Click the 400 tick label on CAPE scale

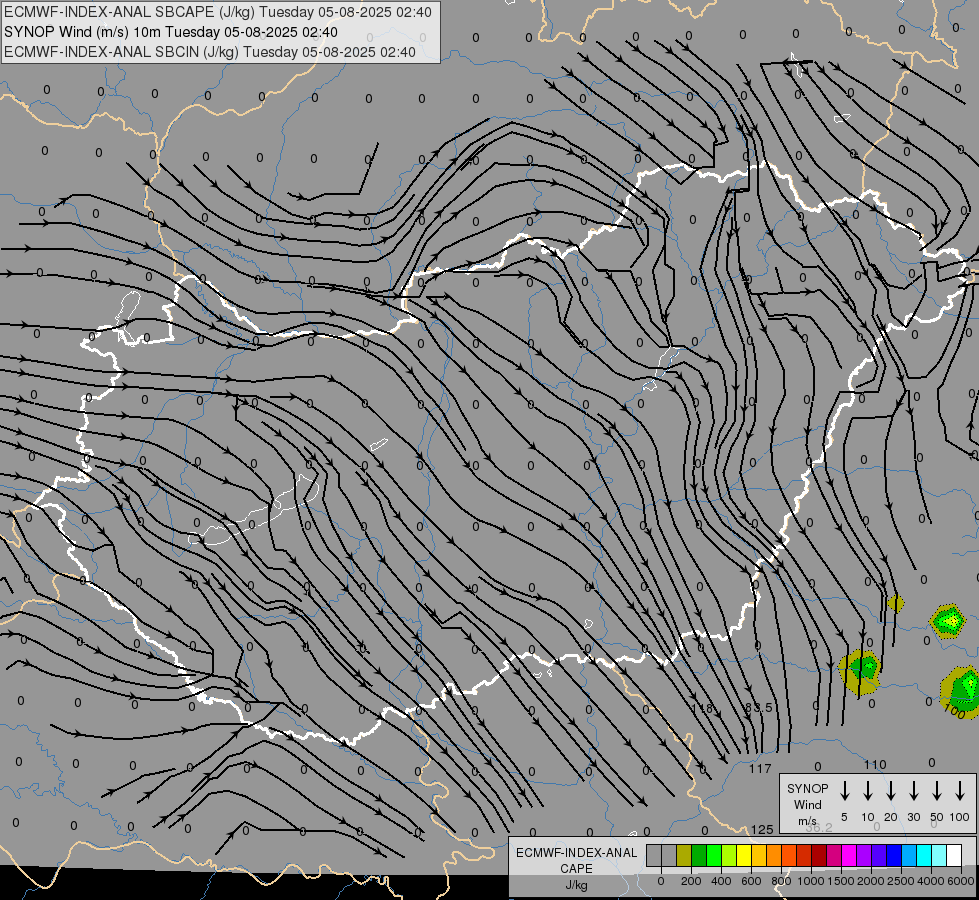pyautogui.click(x=721, y=881)
